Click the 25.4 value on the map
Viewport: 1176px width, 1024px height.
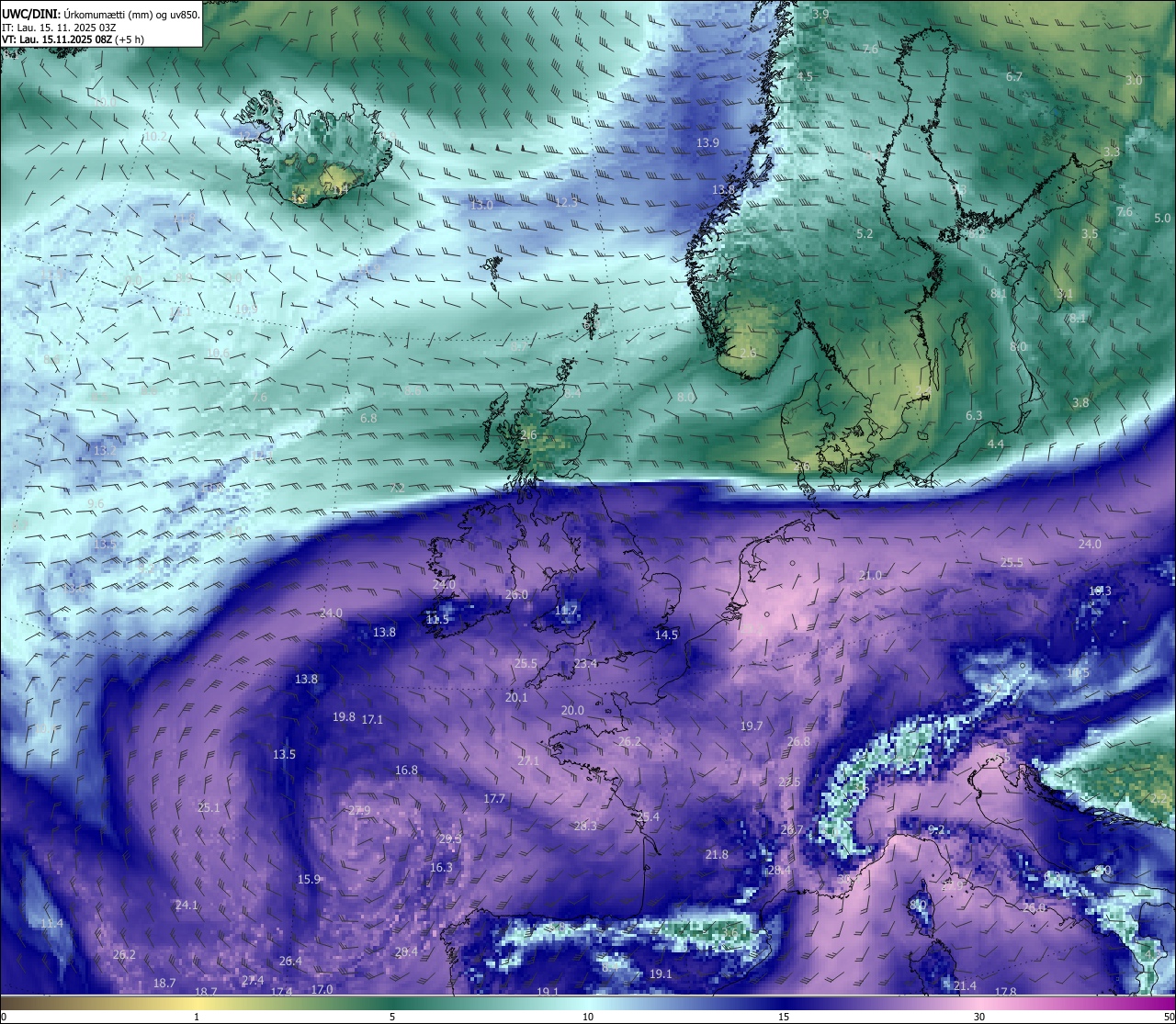[648, 816]
